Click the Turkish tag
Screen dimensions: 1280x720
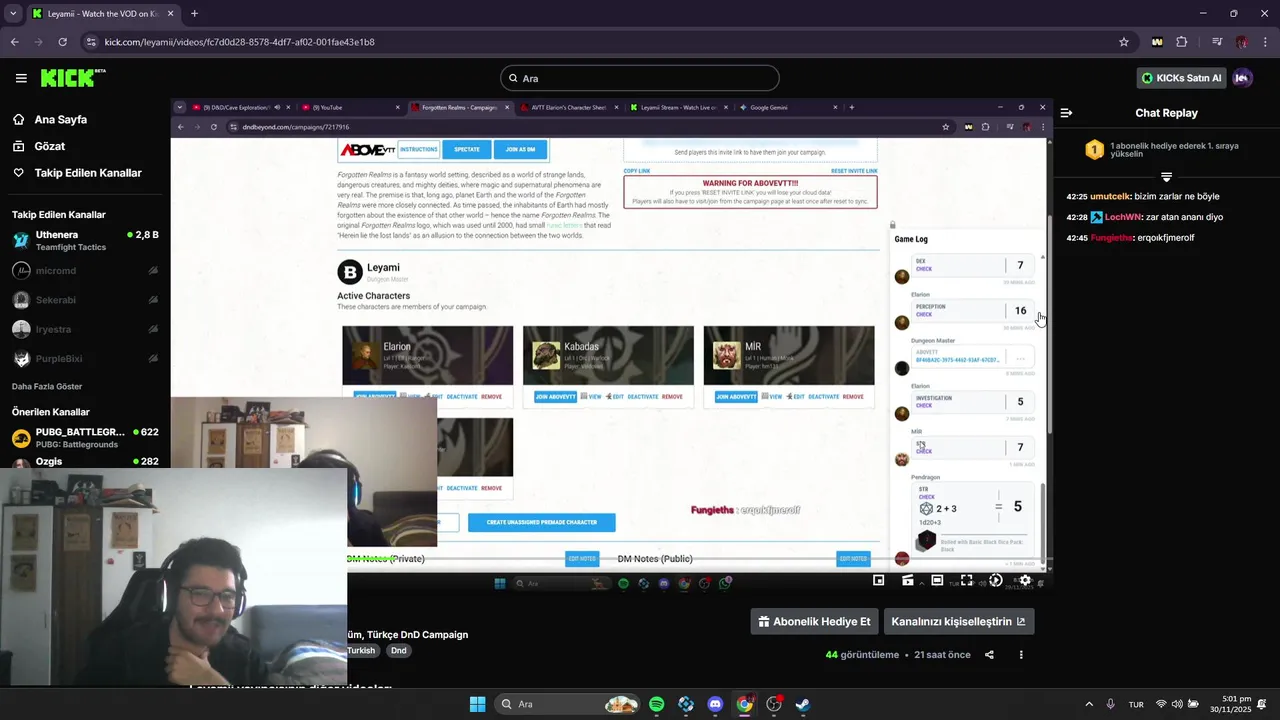(361, 650)
